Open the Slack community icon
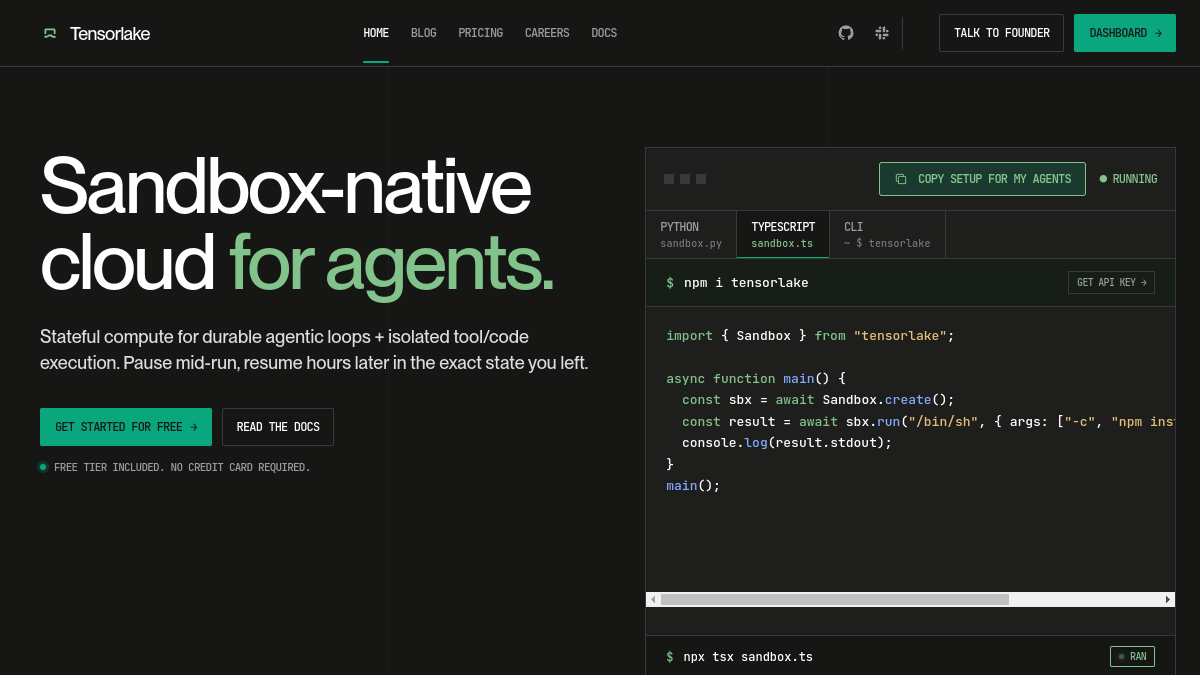This screenshot has height=675, width=1200. pos(882,33)
